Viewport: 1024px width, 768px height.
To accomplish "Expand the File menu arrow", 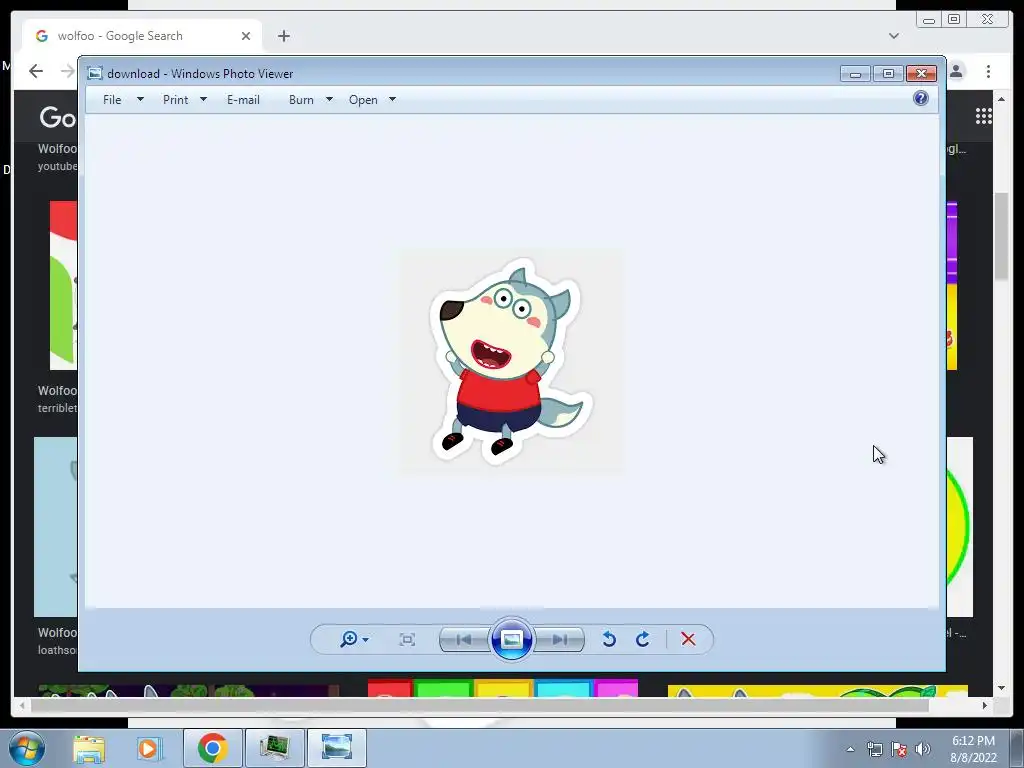I will [x=140, y=99].
